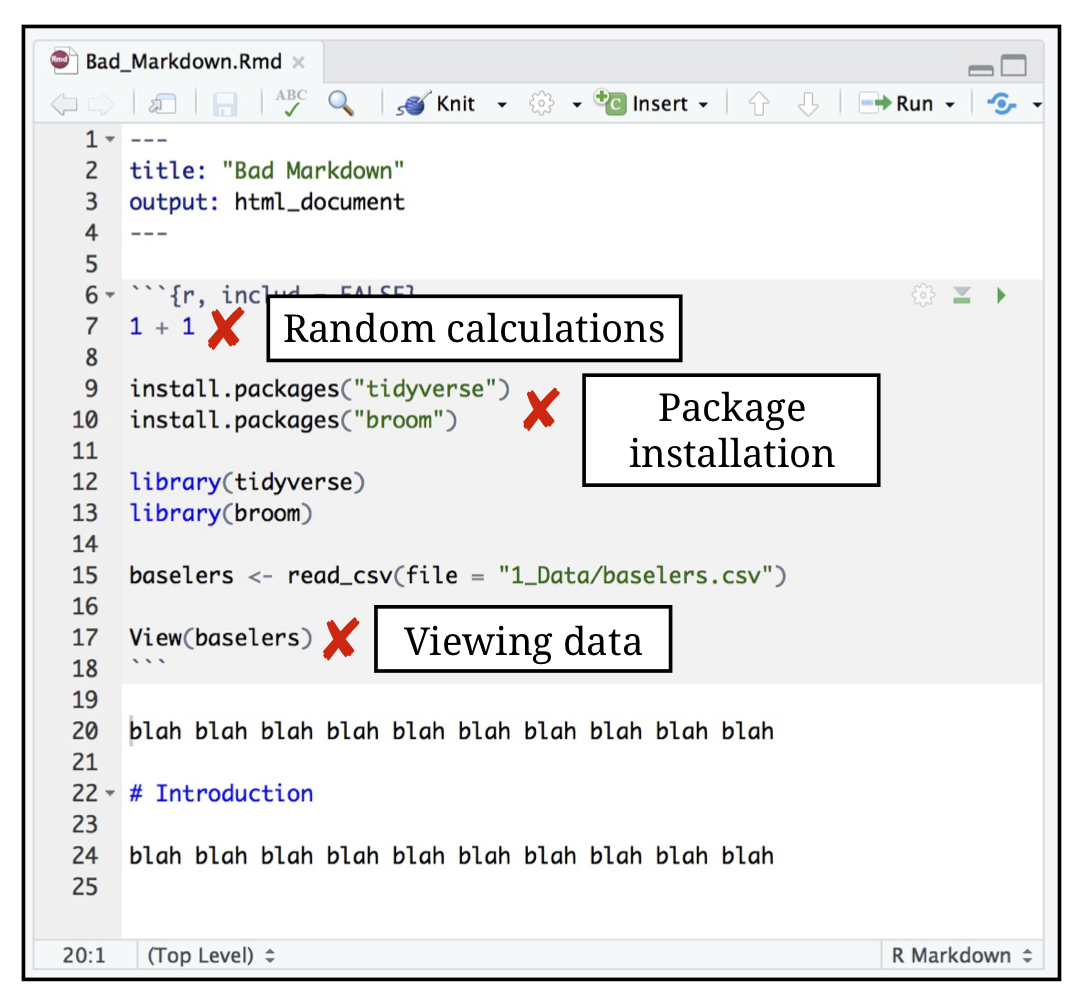Show document in new window
Image resolution: width=1078 pixels, height=993 pixels.
163,105
